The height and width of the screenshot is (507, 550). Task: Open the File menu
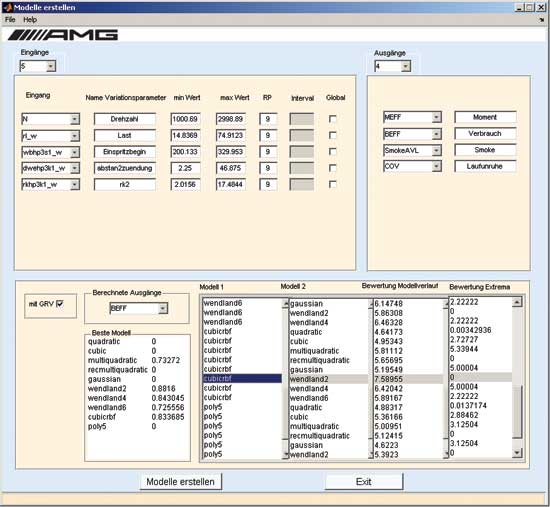(x=10, y=20)
